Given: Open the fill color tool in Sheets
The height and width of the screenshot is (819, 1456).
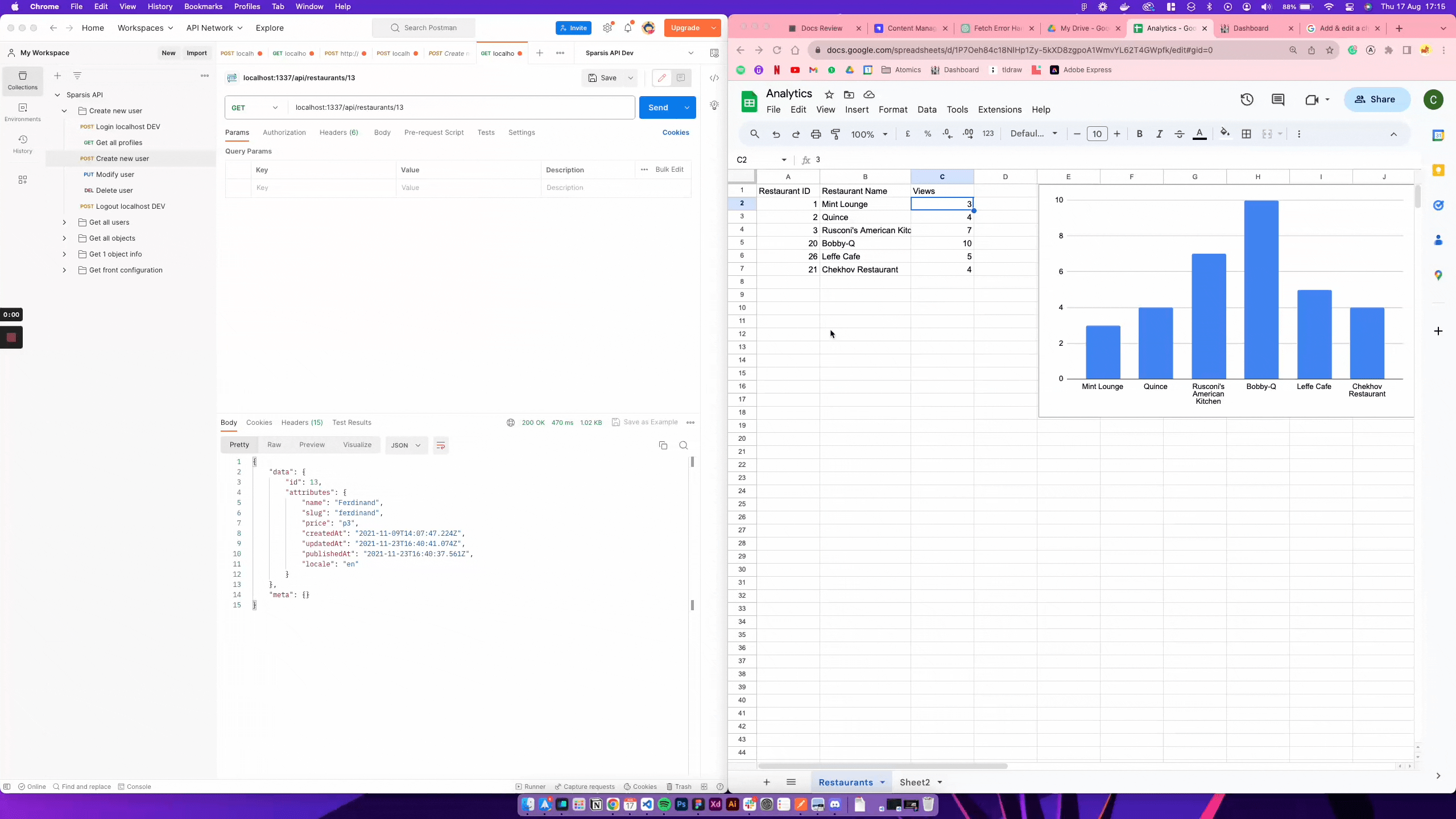Looking at the screenshot, I should tap(1225, 134).
